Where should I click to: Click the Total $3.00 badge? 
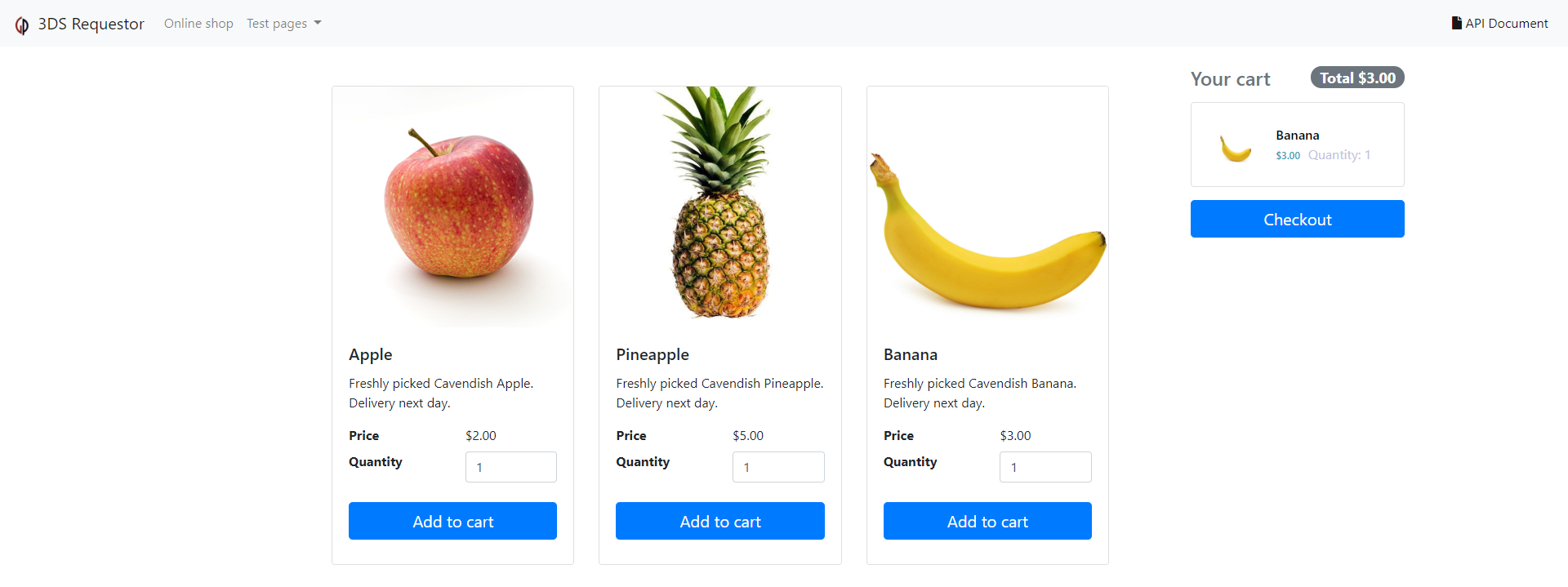(x=1357, y=78)
